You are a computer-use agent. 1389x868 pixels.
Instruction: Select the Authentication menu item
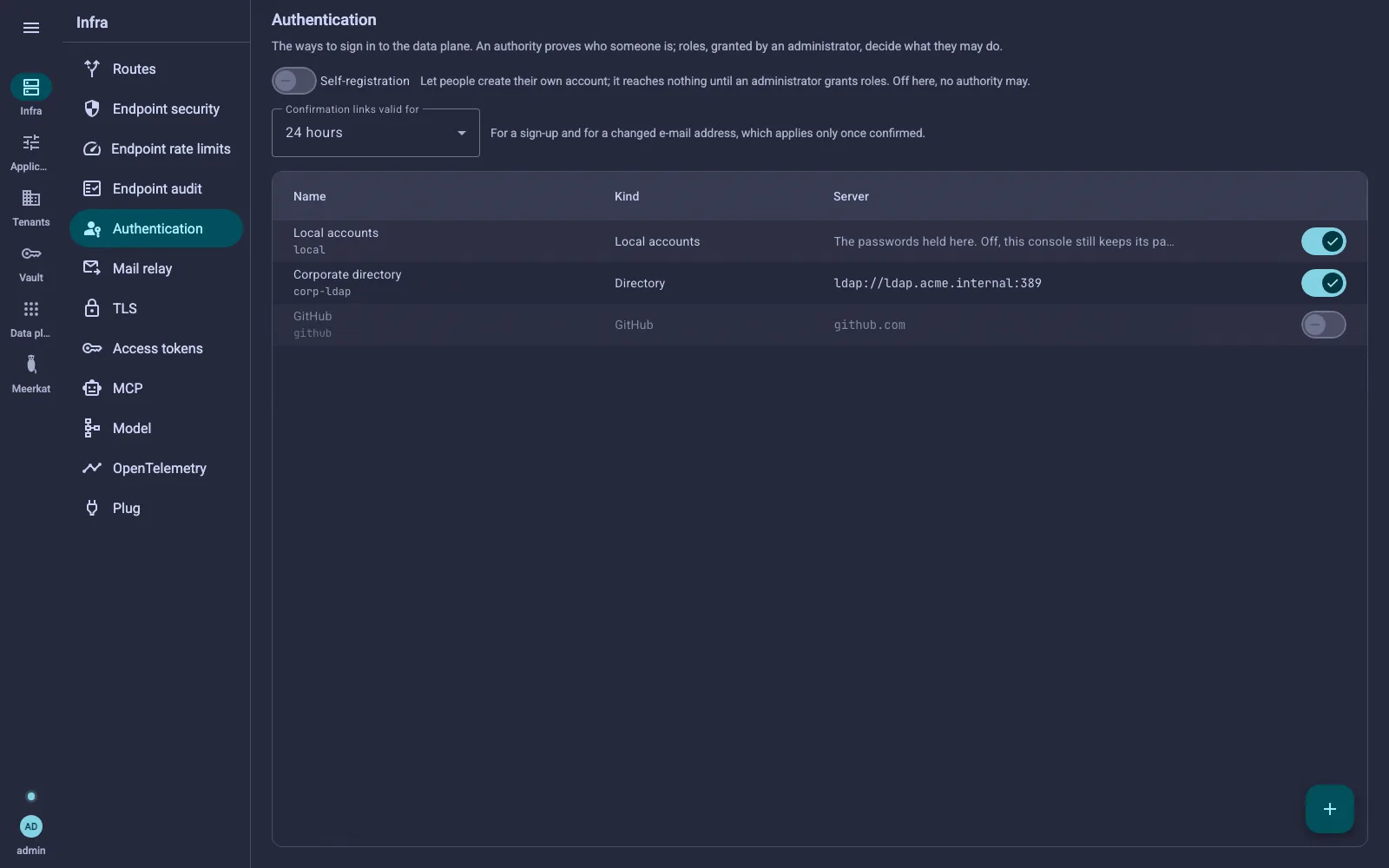click(156, 228)
